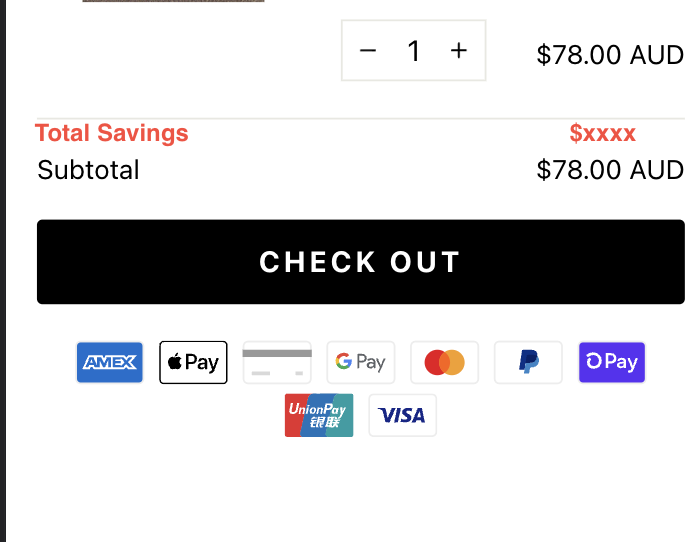Click the Shop Pay icon
The height and width of the screenshot is (542, 700).
point(612,362)
